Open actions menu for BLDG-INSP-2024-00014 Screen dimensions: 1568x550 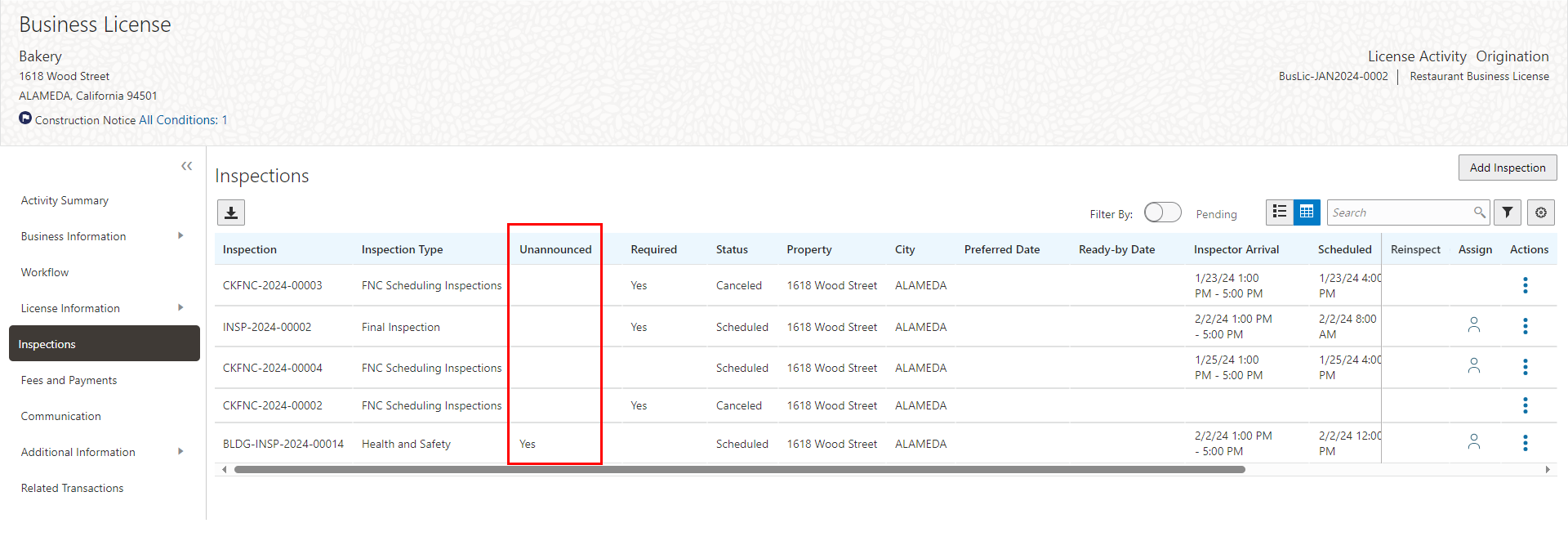(x=1525, y=443)
